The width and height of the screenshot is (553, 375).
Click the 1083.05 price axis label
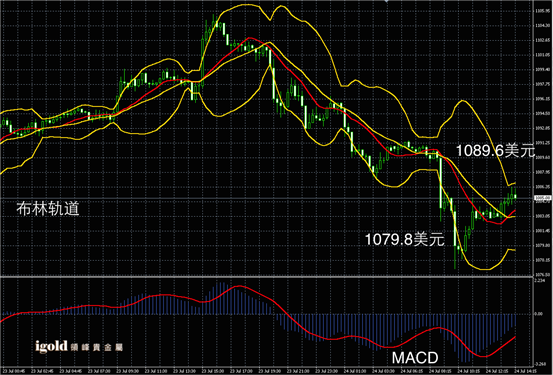coord(542,216)
